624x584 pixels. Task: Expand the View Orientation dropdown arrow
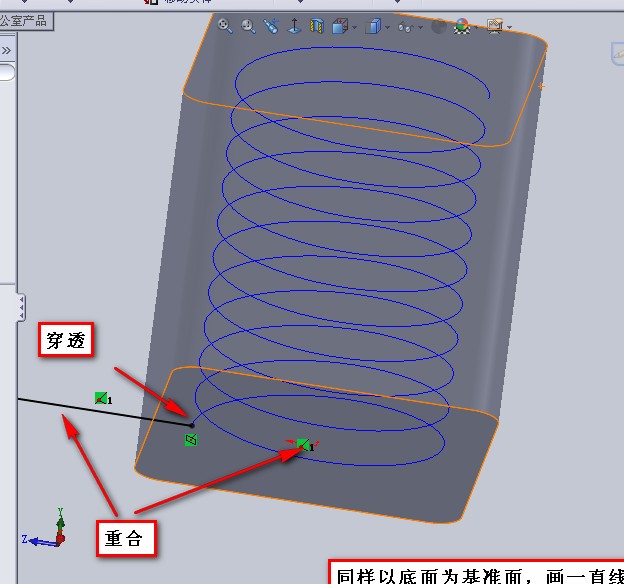click(354, 28)
